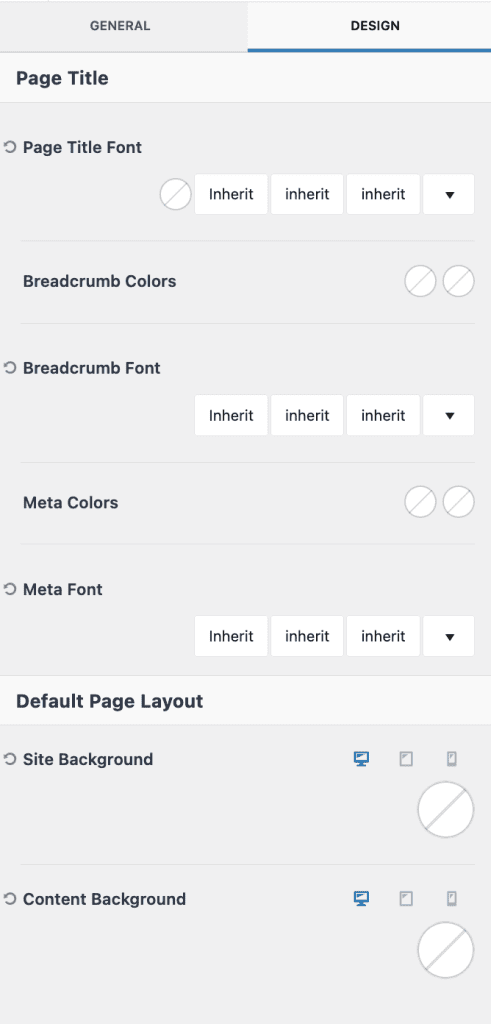Select mobile device for Site Background
The image size is (491, 1024).
[x=451, y=759]
